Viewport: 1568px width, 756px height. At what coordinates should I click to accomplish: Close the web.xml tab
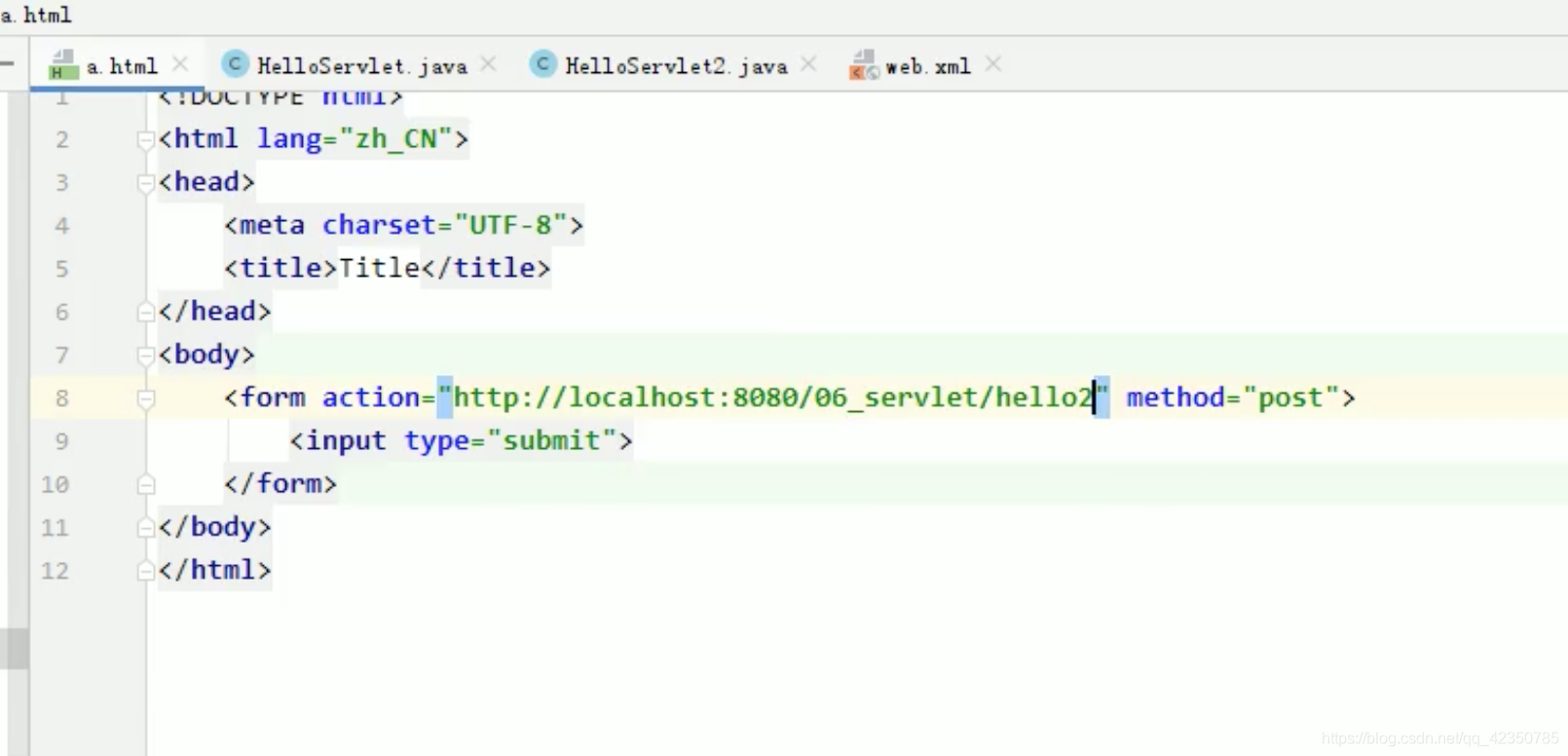click(992, 64)
